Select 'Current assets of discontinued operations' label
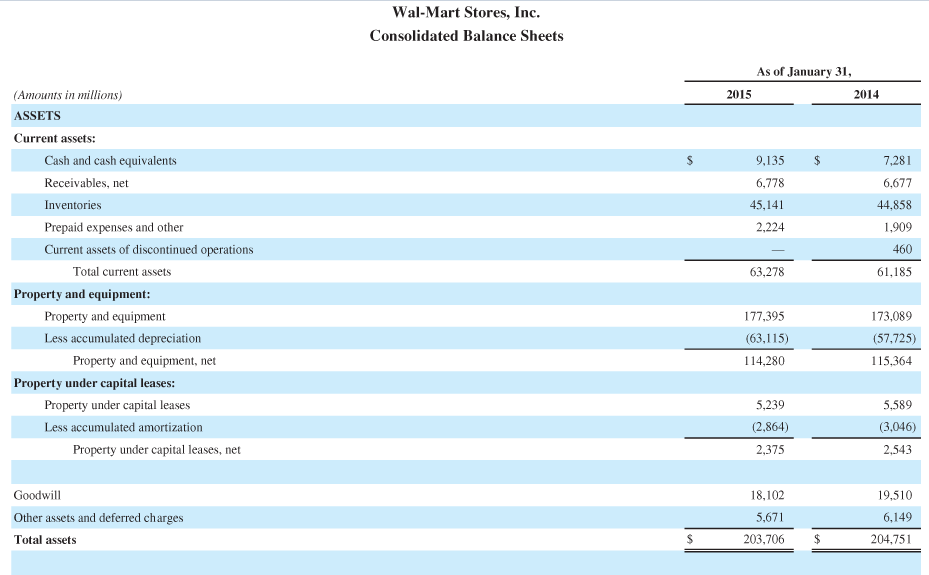Viewport: 929px width, 575px height. tap(149, 249)
